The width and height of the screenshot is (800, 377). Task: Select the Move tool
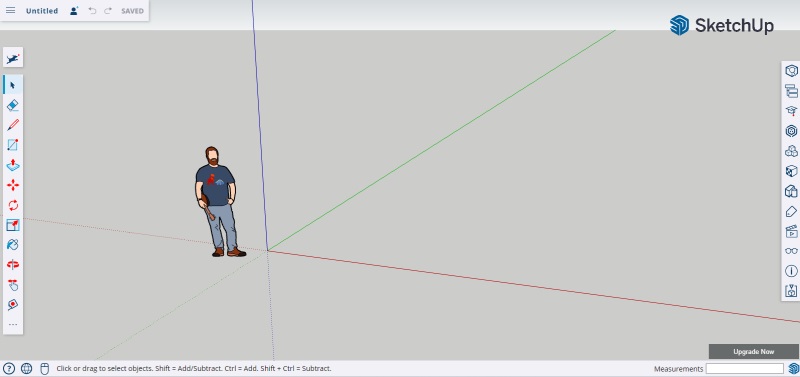(13, 185)
